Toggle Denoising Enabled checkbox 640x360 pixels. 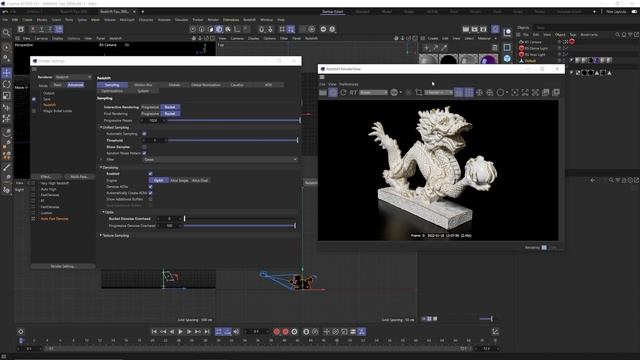pyautogui.click(x=150, y=174)
